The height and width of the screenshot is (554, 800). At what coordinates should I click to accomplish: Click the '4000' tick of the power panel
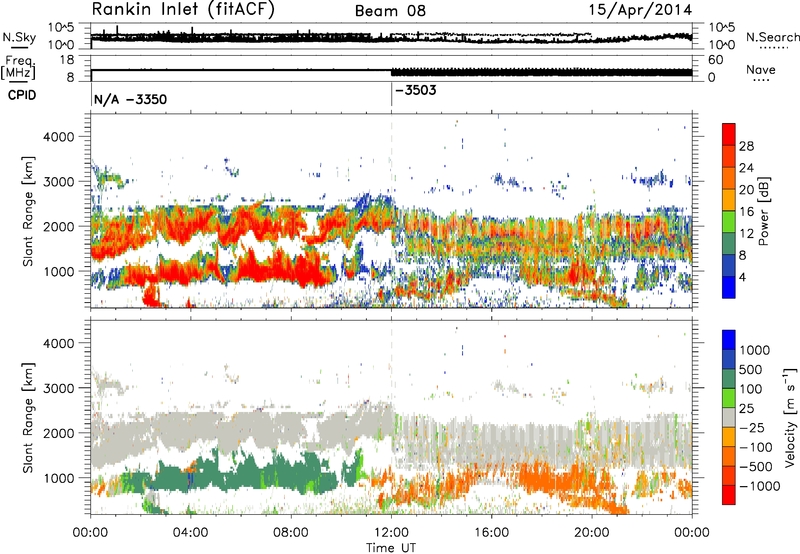click(58, 137)
